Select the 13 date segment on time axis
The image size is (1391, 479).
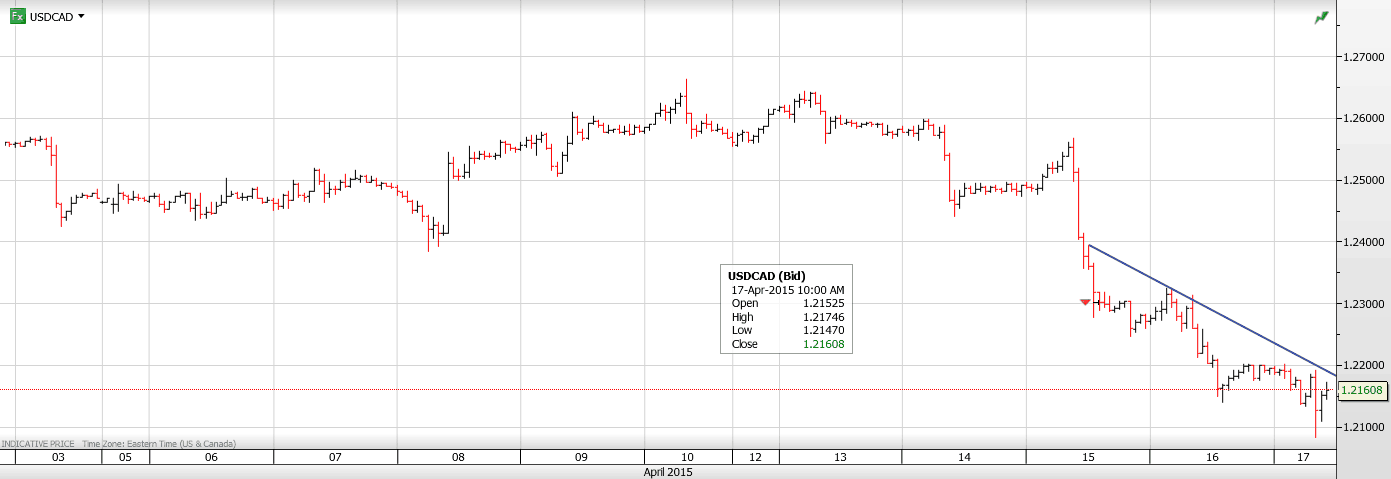coord(840,457)
